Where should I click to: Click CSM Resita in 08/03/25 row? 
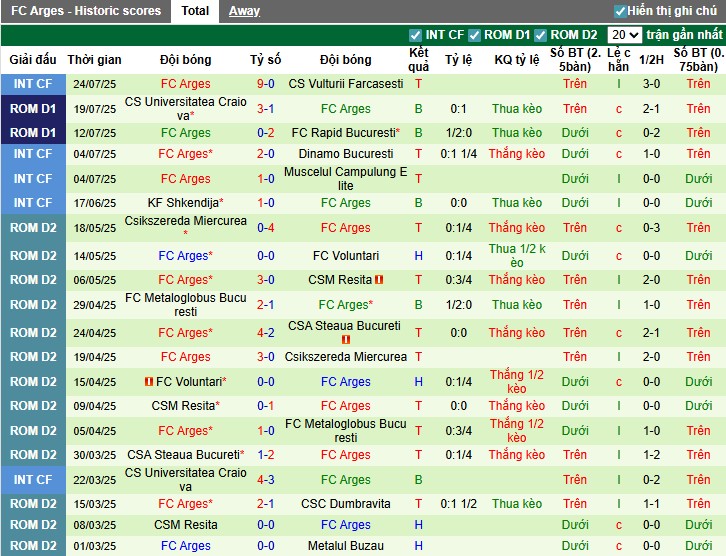(x=185, y=525)
